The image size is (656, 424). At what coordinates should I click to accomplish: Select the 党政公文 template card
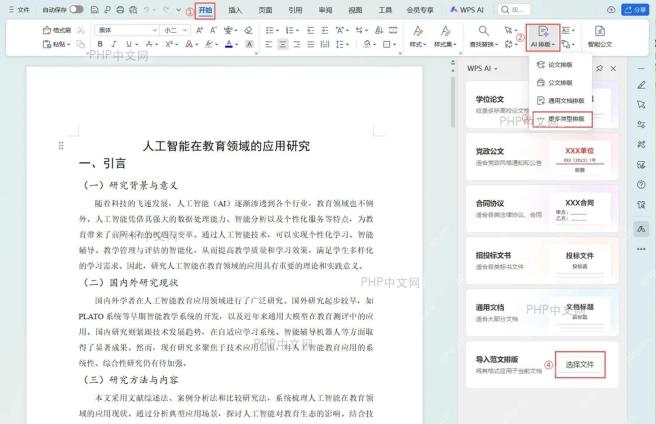tap(542, 157)
